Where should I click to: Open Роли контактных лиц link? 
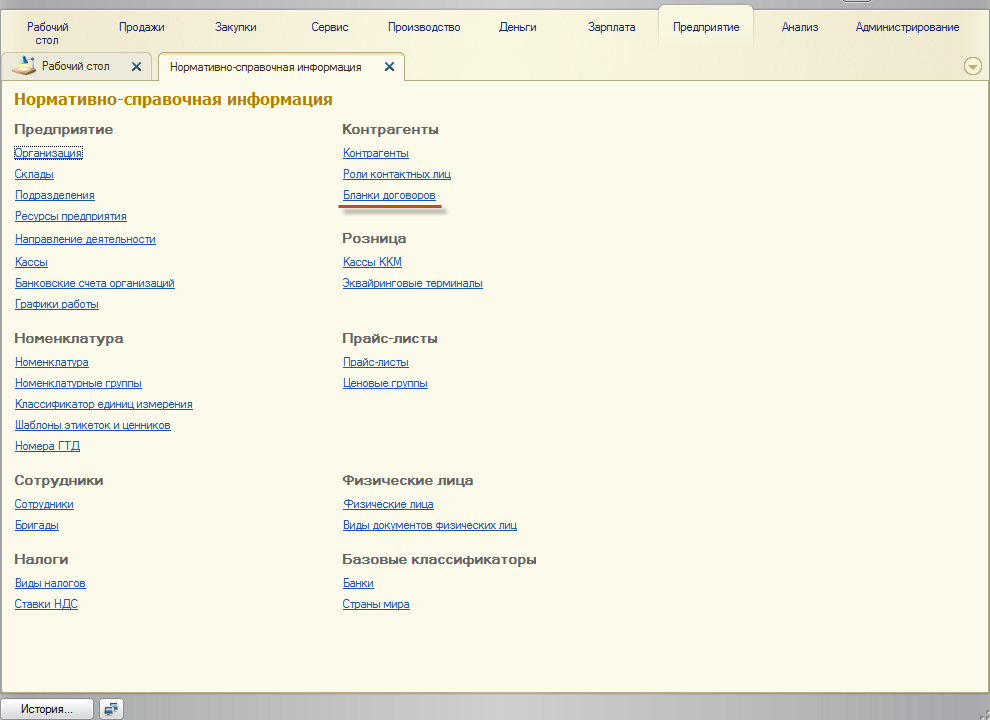[397, 174]
